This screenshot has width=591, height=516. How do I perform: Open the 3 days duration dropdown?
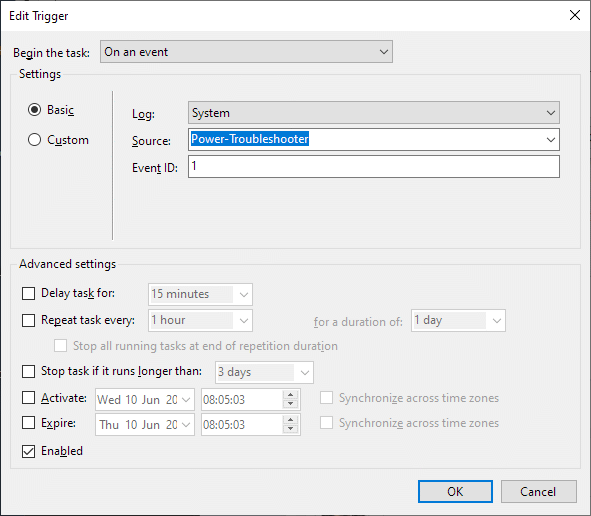(x=264, y=372)
